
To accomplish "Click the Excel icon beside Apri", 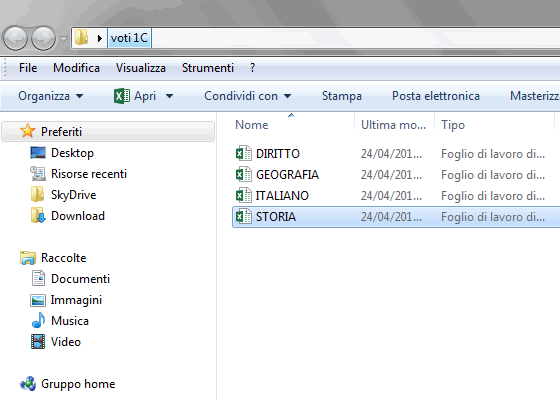I will tap(122, 96).
